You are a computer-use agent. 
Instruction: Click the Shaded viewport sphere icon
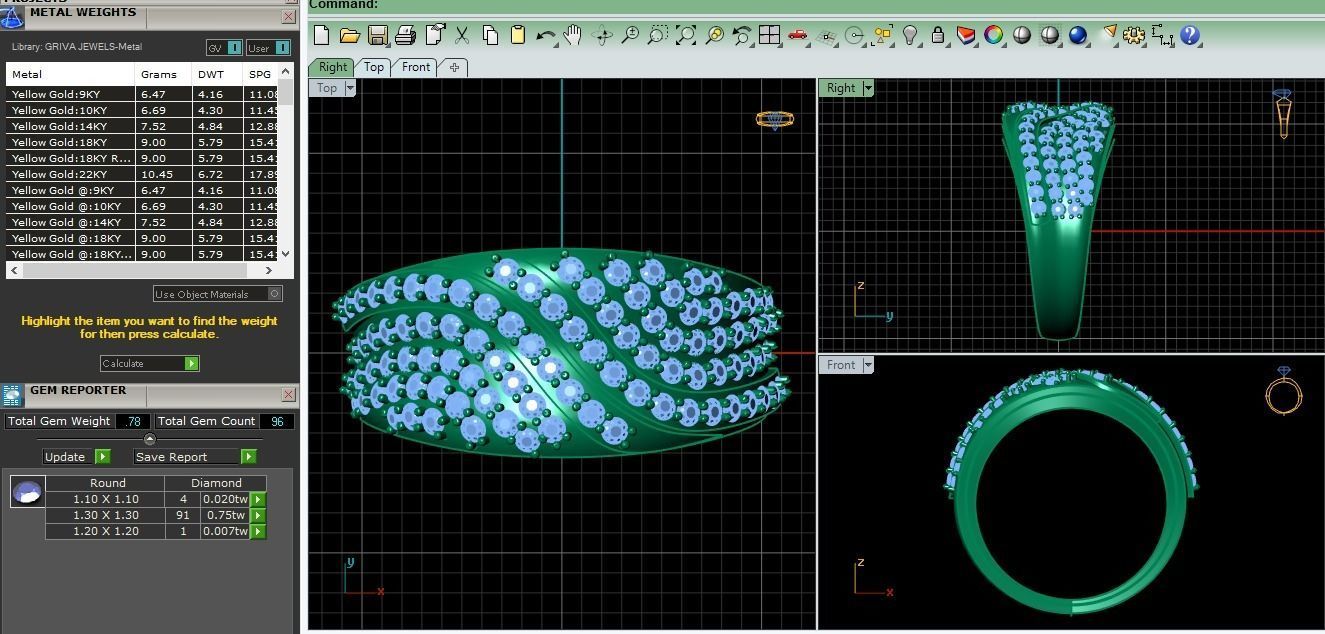pyautogui.click(x=1021, y=35)
